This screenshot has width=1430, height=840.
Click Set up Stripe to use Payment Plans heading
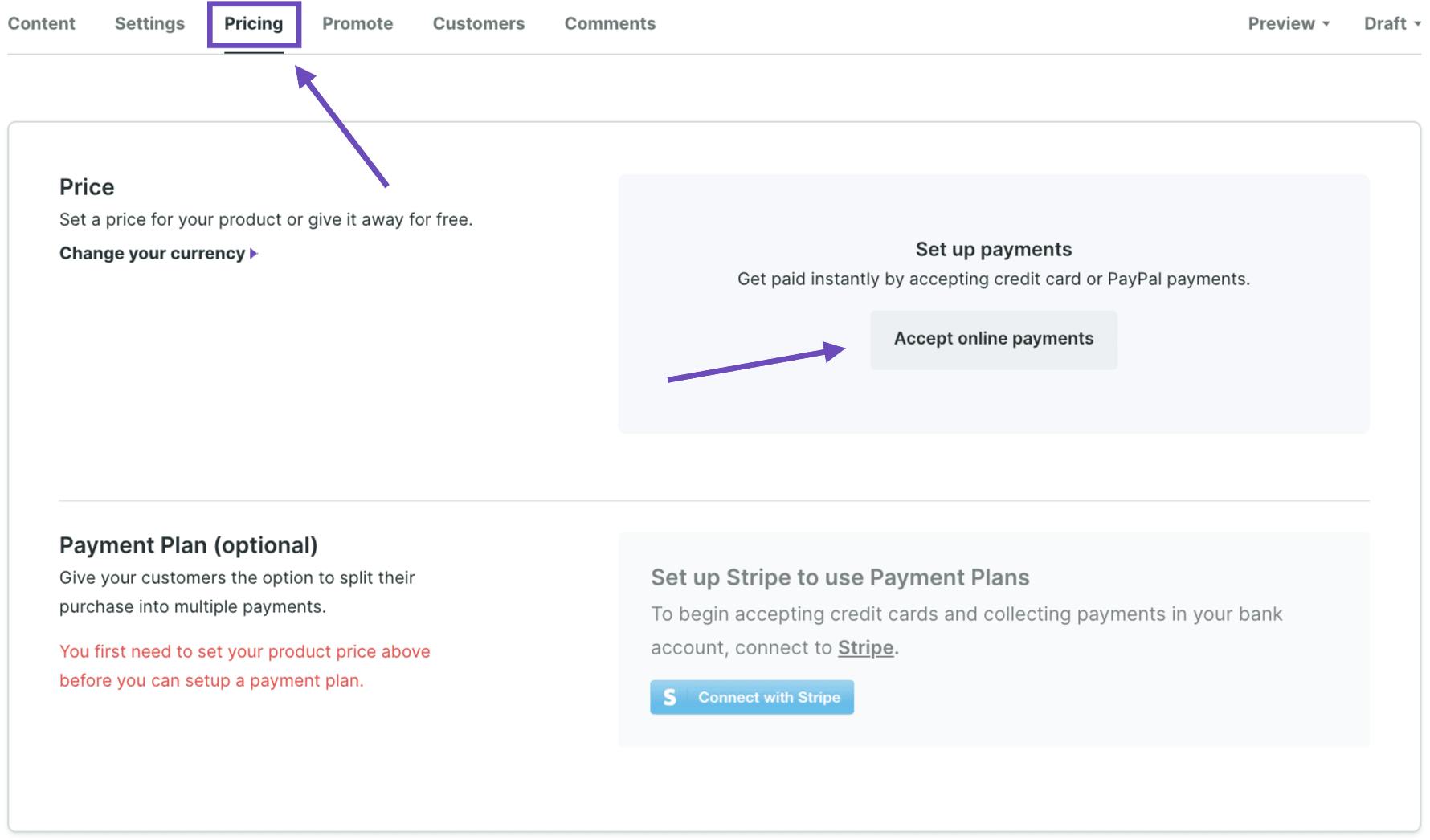840,577
